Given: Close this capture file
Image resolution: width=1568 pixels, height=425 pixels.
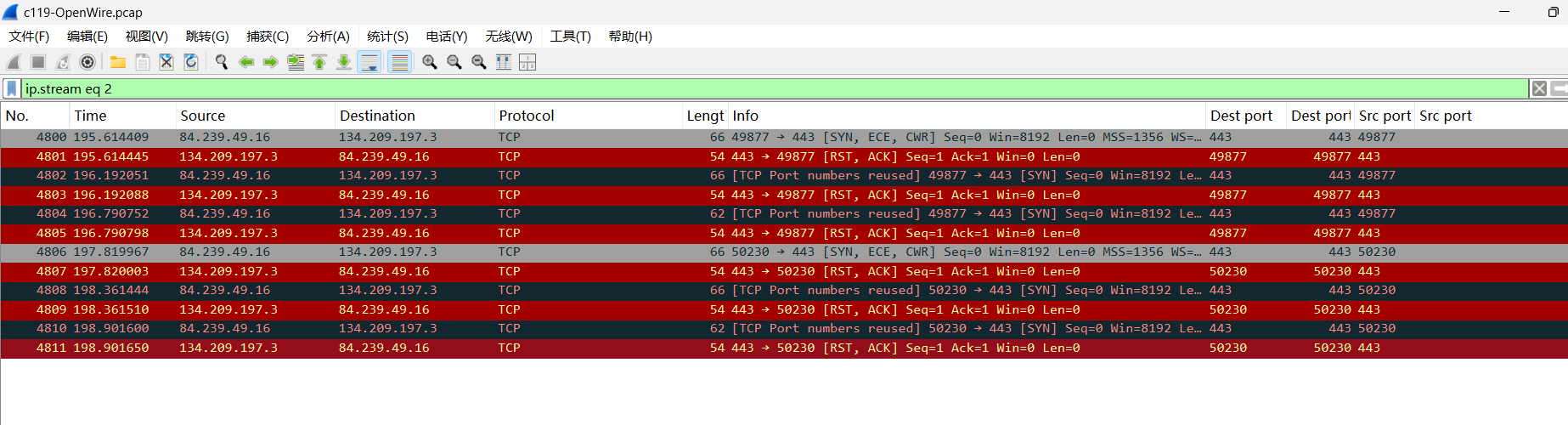Looking at the screenshot, I should point(166,62).
